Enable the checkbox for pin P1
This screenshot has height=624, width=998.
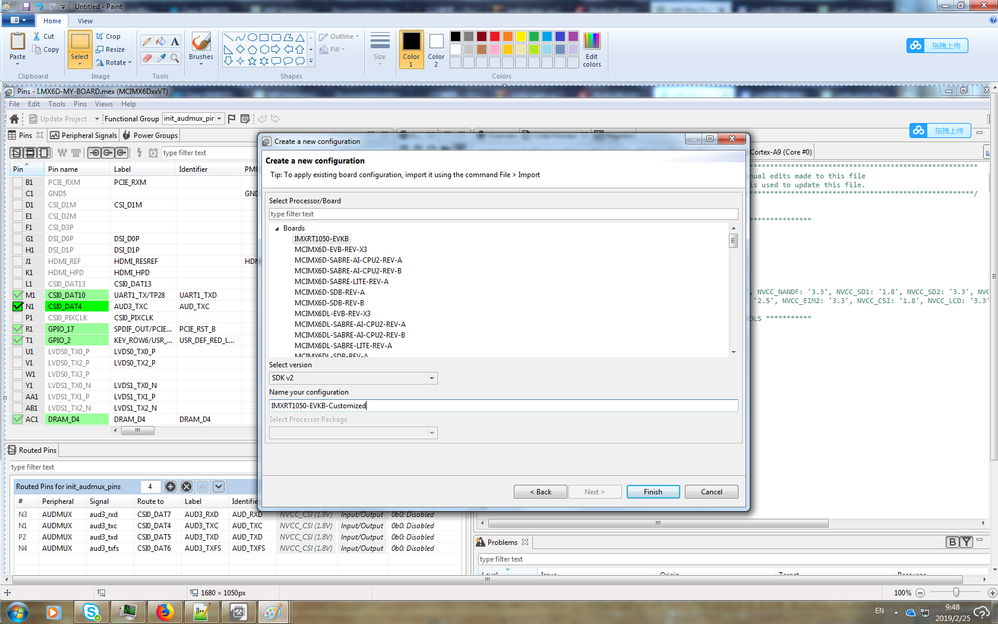pos(17,318)
